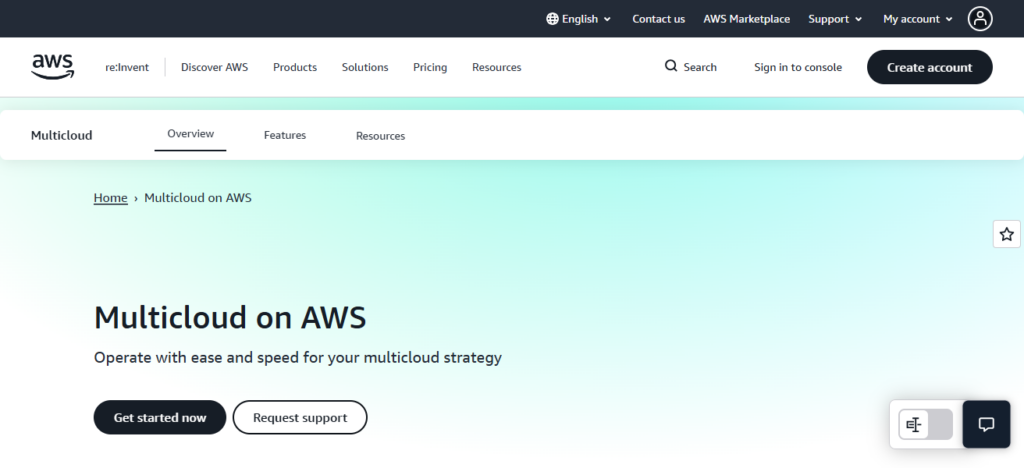Image resolution: width=1024 pixels, height=468 pixels.
Task: Open the re:Invent menu item
Action: 127,67
